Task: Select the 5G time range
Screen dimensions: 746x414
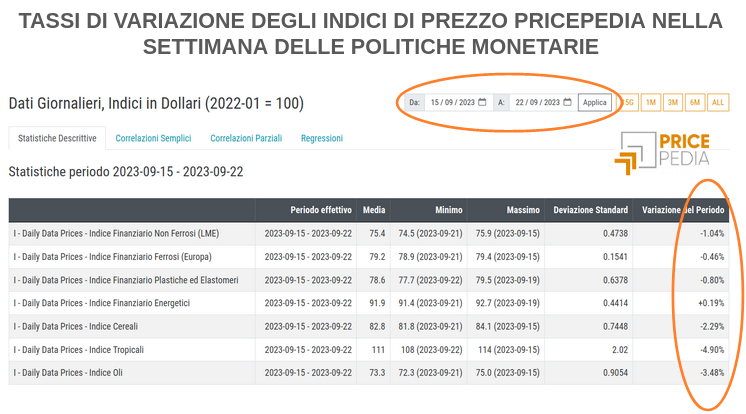Action: point(629,102)
